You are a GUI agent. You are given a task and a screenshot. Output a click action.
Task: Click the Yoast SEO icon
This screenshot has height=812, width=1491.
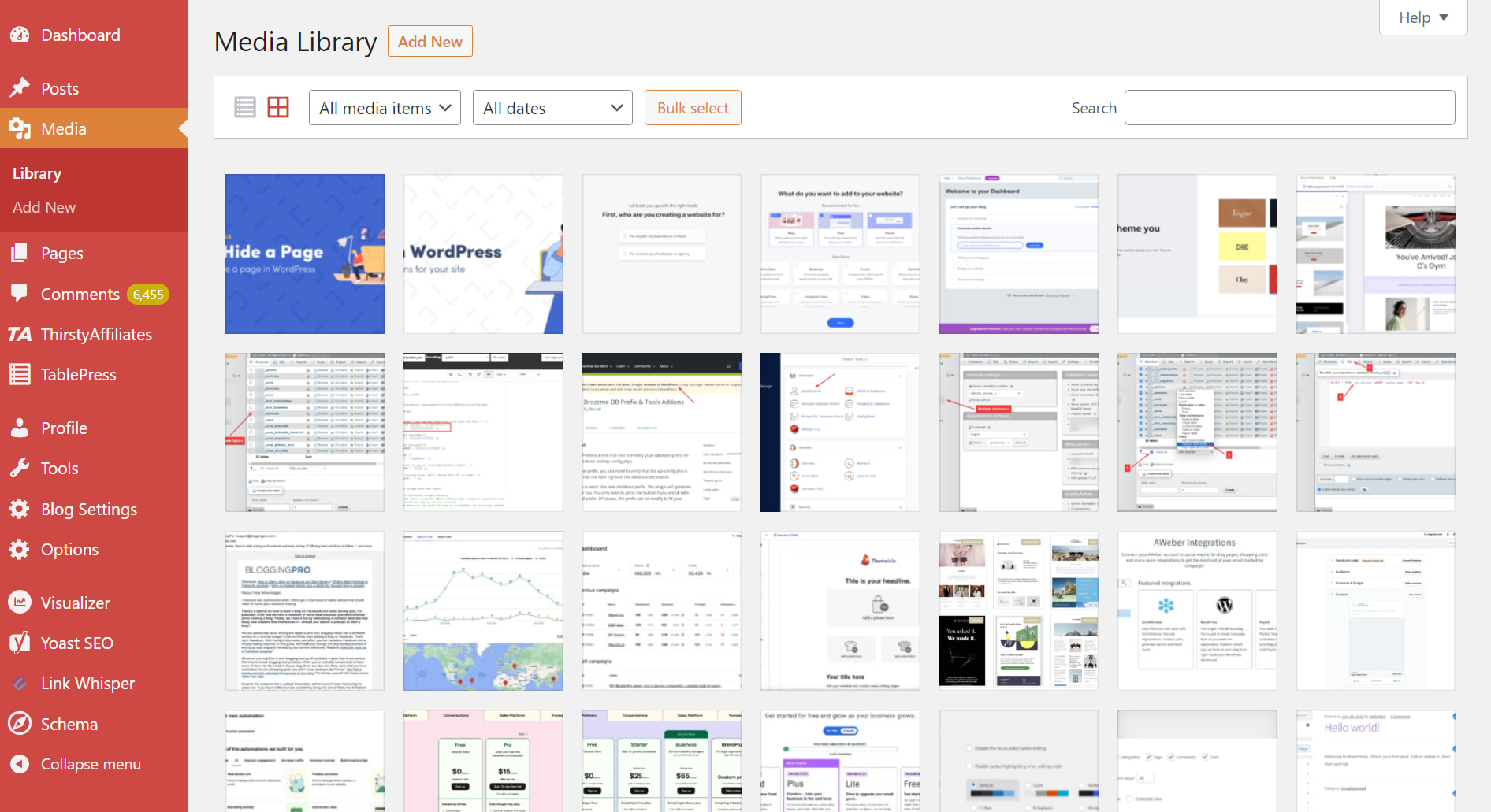20,643
